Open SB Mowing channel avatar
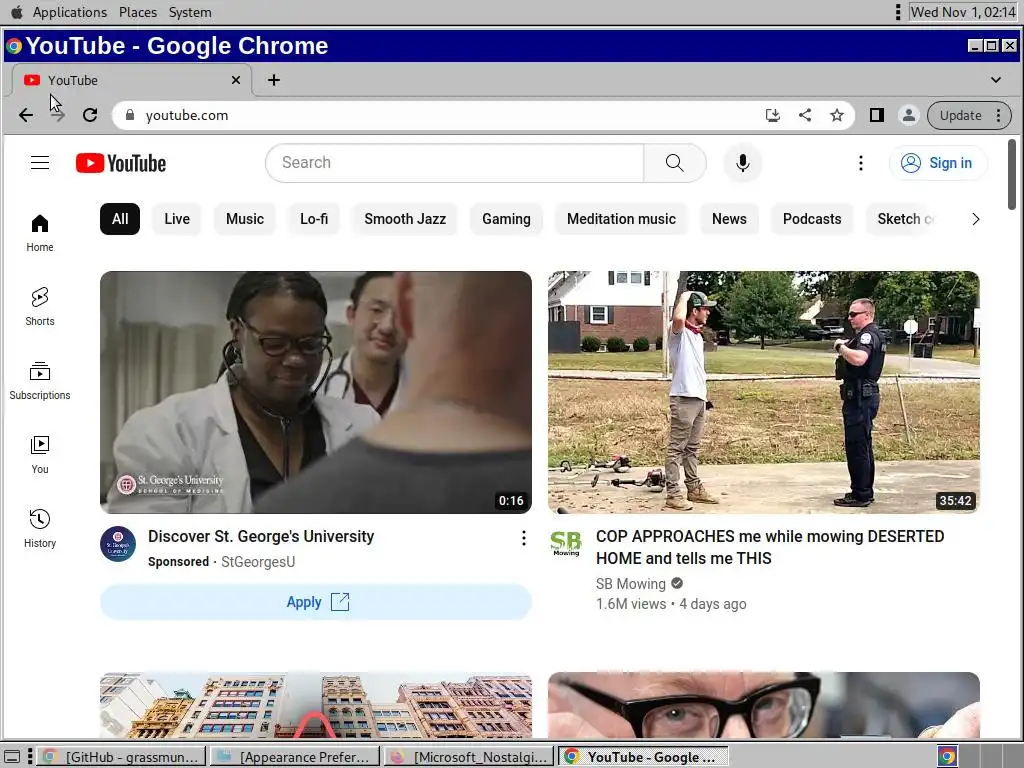Screen dimensions: 1024x768 (566, 543)
